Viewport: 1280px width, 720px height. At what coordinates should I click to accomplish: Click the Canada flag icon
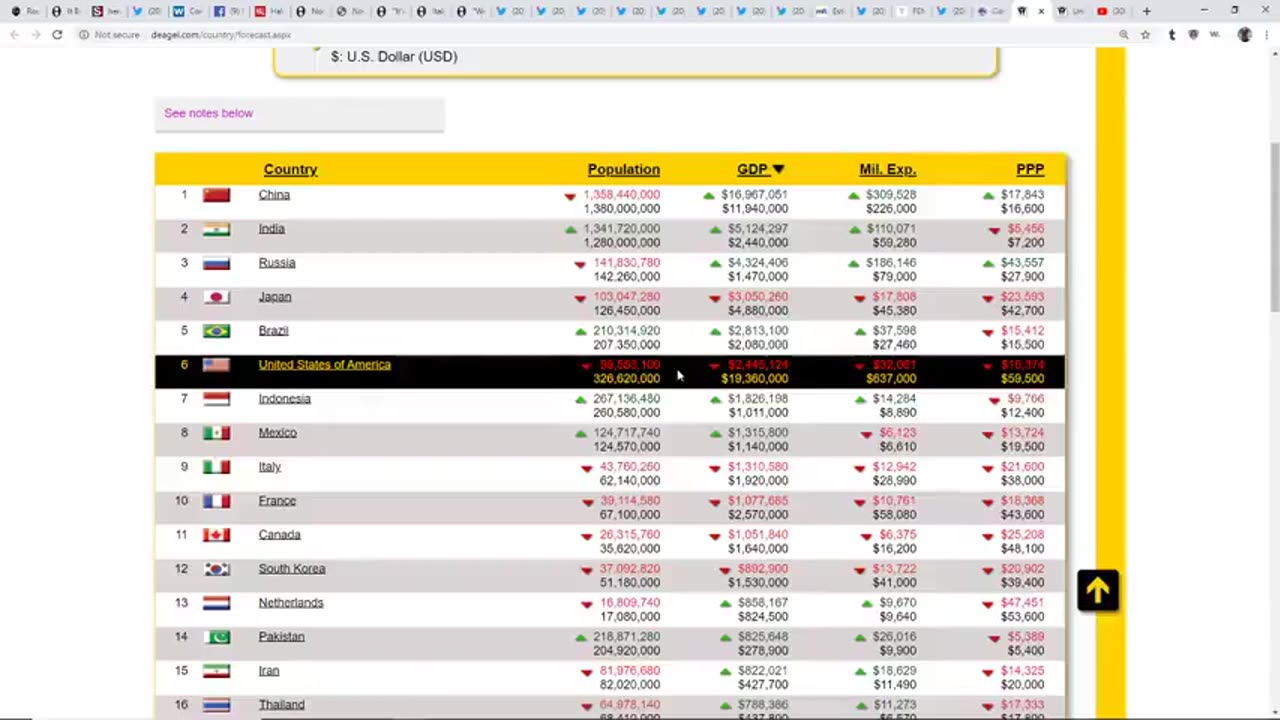[x=216, y=535]
